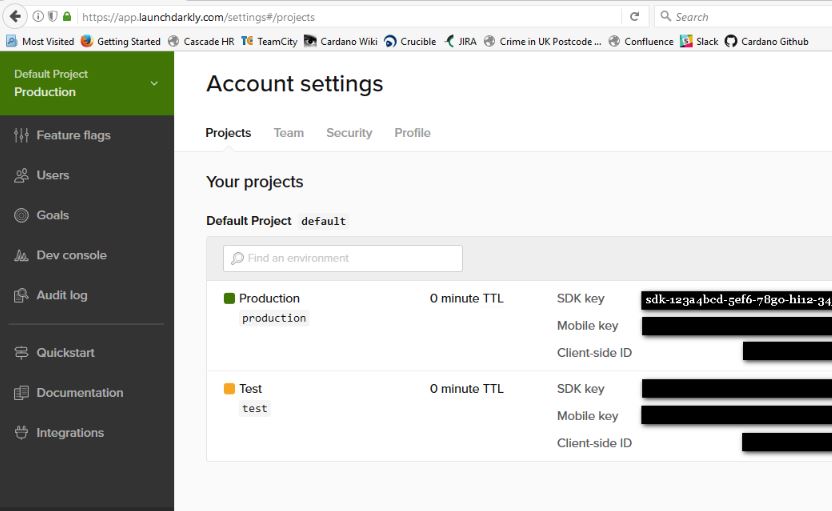Open the Slack bookmark
This screenshot has height=511, width=832.
click(699, 41)
